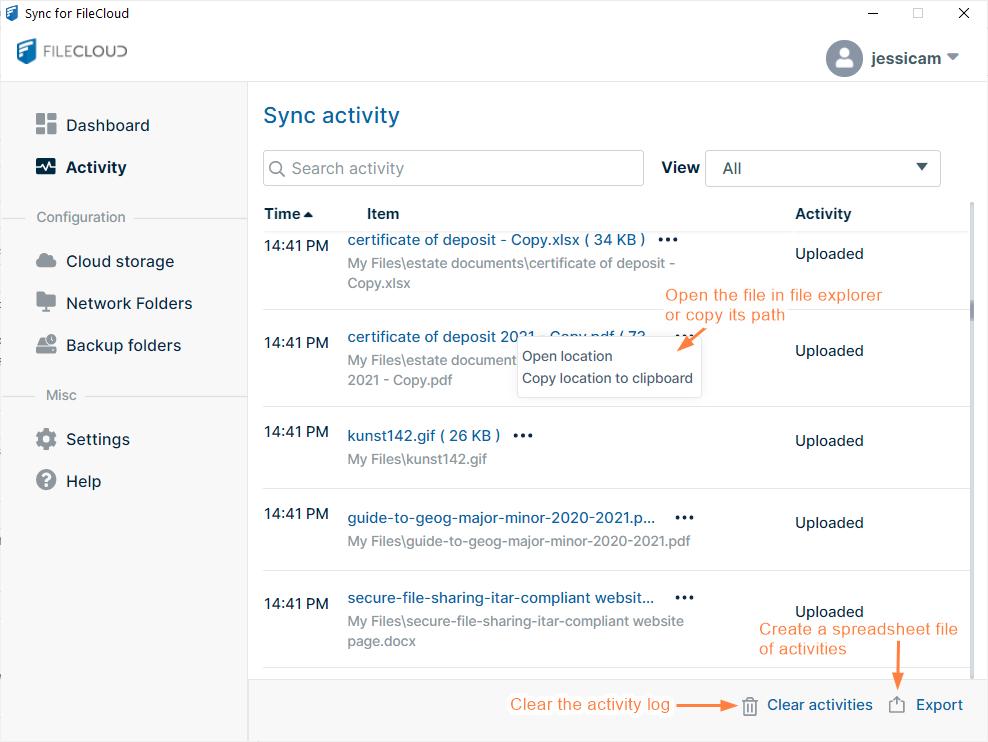Open Settings via the gear icon
This screenshot has width=988, height=742.
[x=46, y=439]
